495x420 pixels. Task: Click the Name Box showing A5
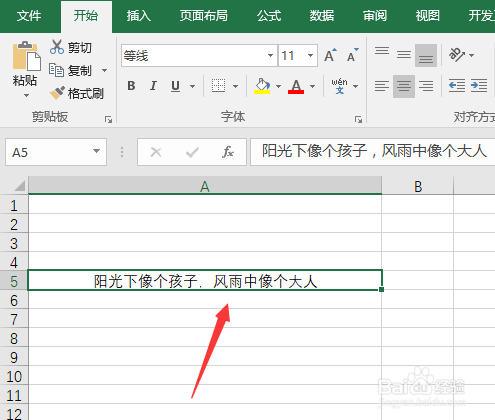[x=56, y=152]
